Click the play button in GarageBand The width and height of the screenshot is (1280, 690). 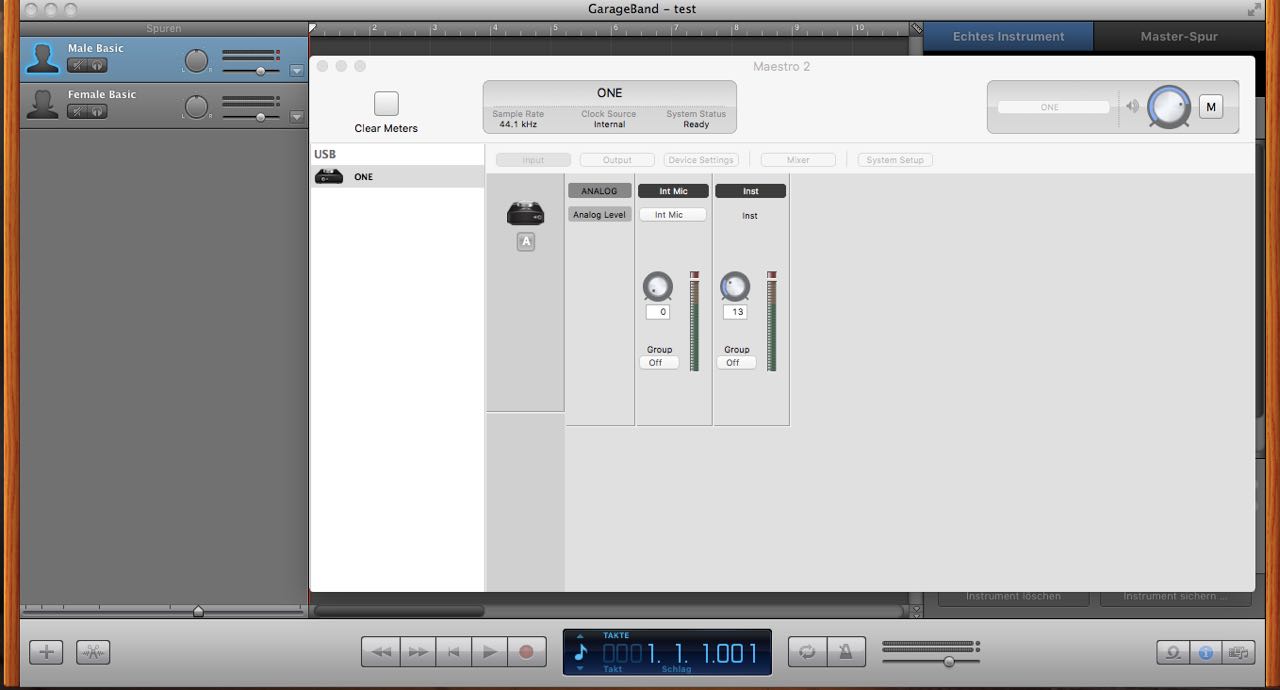click(489, 652)
